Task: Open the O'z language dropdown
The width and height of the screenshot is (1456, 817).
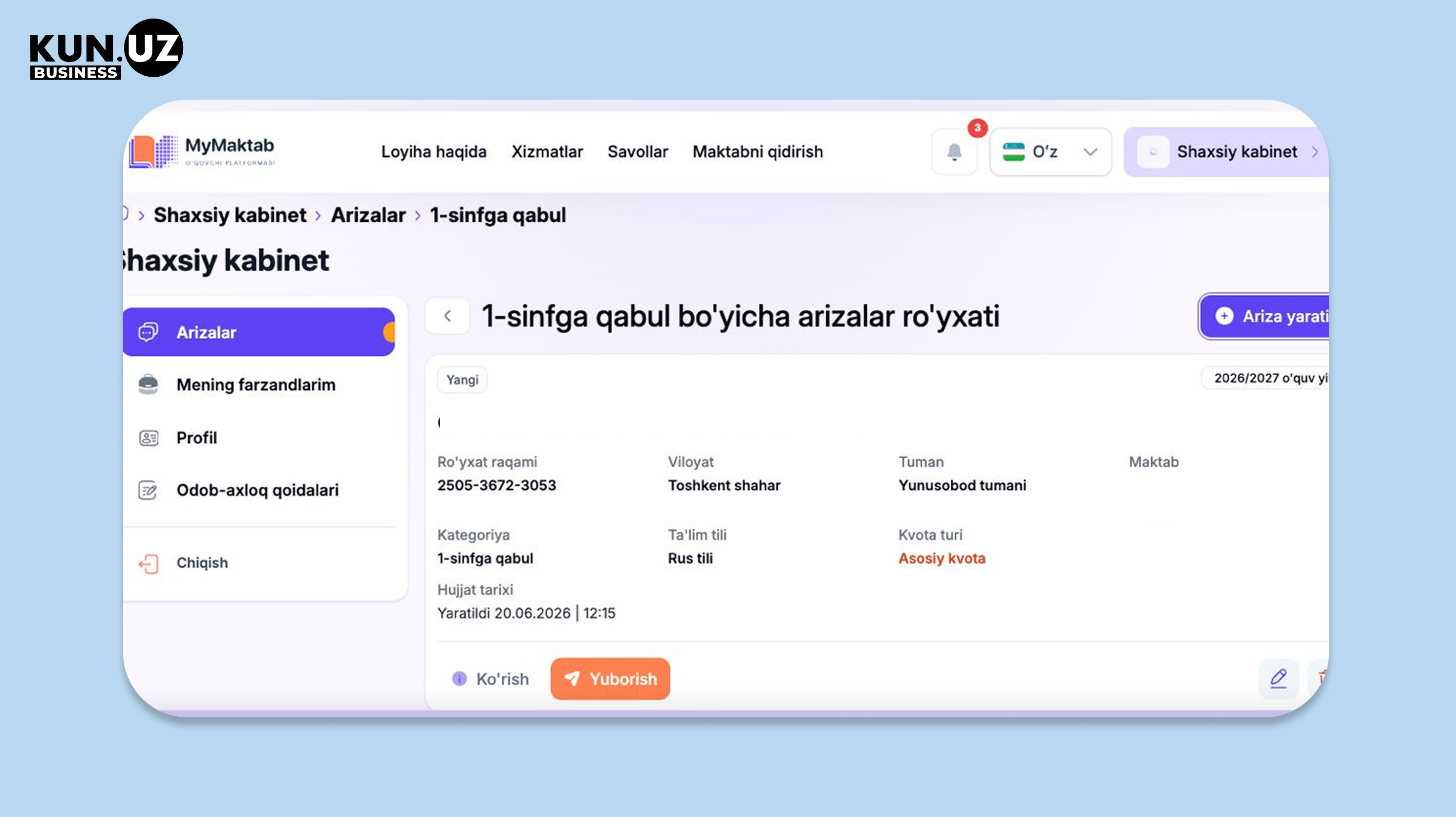Action: [1050, 151]
